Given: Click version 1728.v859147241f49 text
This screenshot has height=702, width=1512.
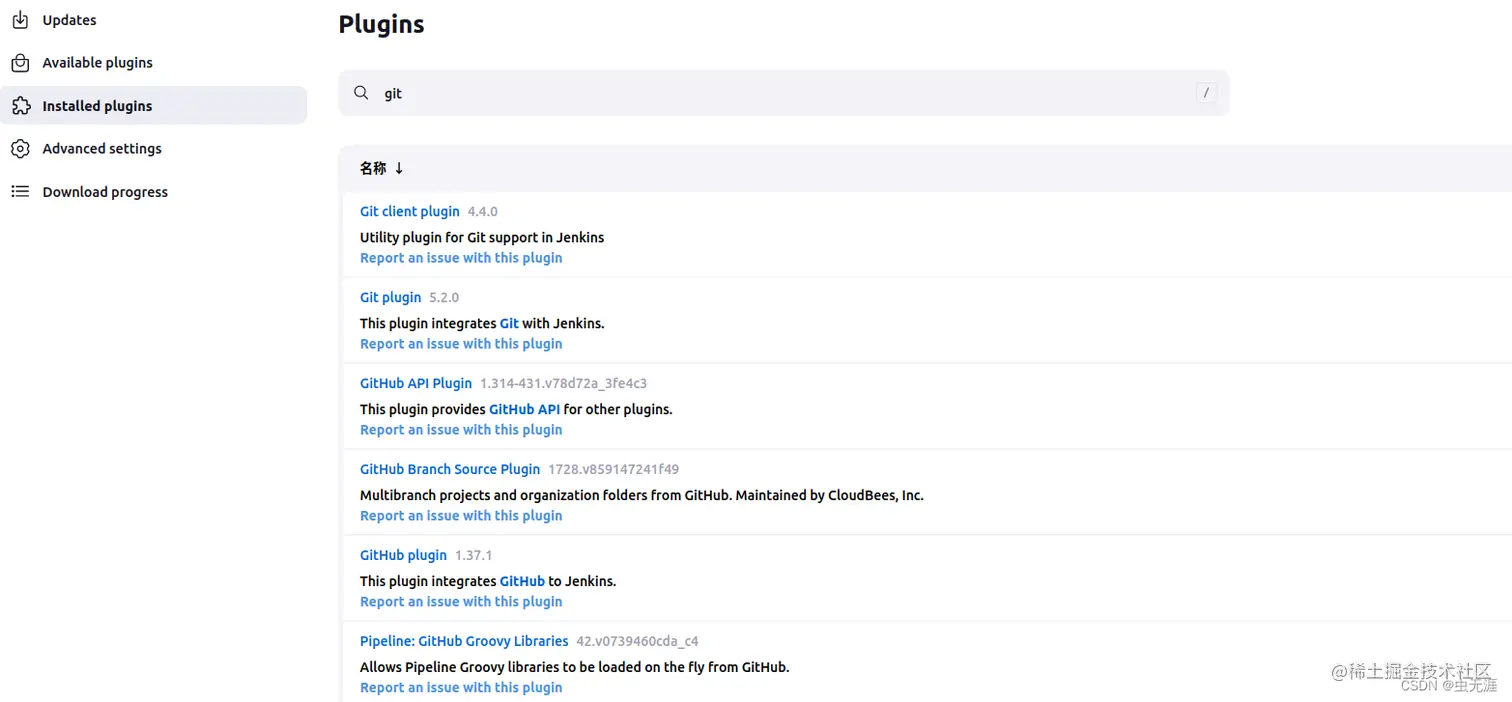Looking at the screenshot, I should coord(614,470).
